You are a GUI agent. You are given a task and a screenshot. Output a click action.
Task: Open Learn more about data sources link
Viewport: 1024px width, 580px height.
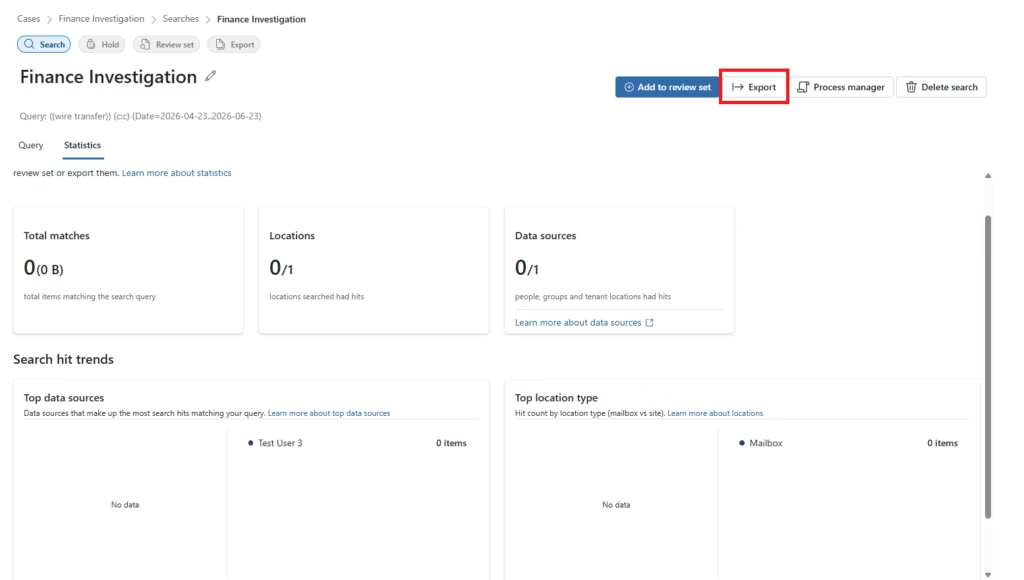coord(578,323)
